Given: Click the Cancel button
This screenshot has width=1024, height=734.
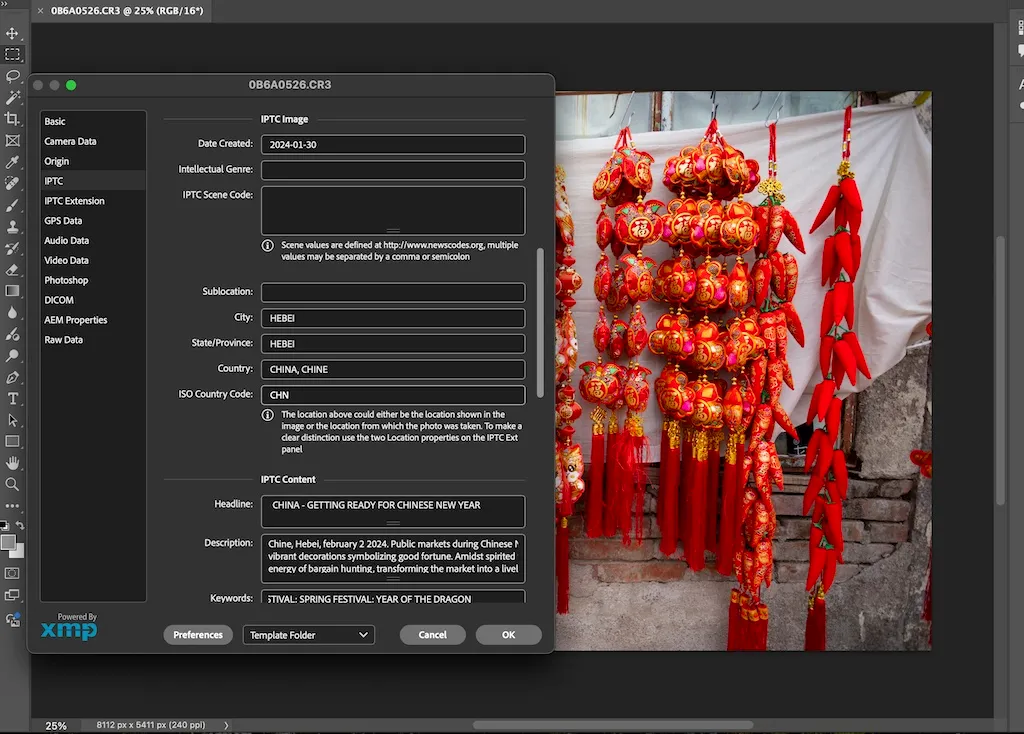Looking at the screenshot, I should click(x=432, y=635).
